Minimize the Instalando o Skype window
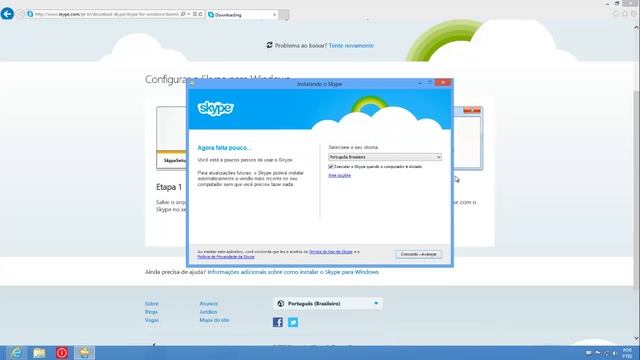 tap(420, 83)
